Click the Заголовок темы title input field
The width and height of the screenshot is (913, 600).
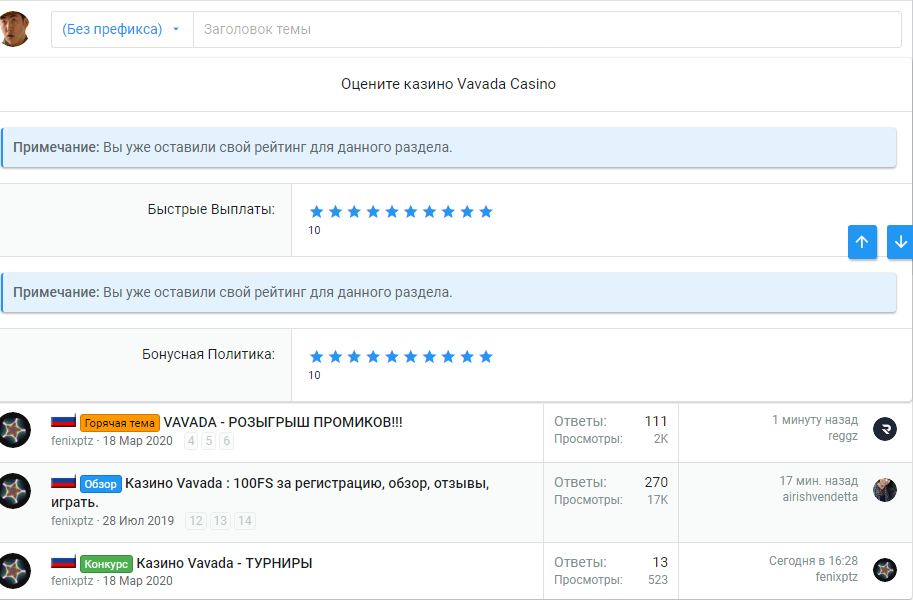[x=547, y=29]
